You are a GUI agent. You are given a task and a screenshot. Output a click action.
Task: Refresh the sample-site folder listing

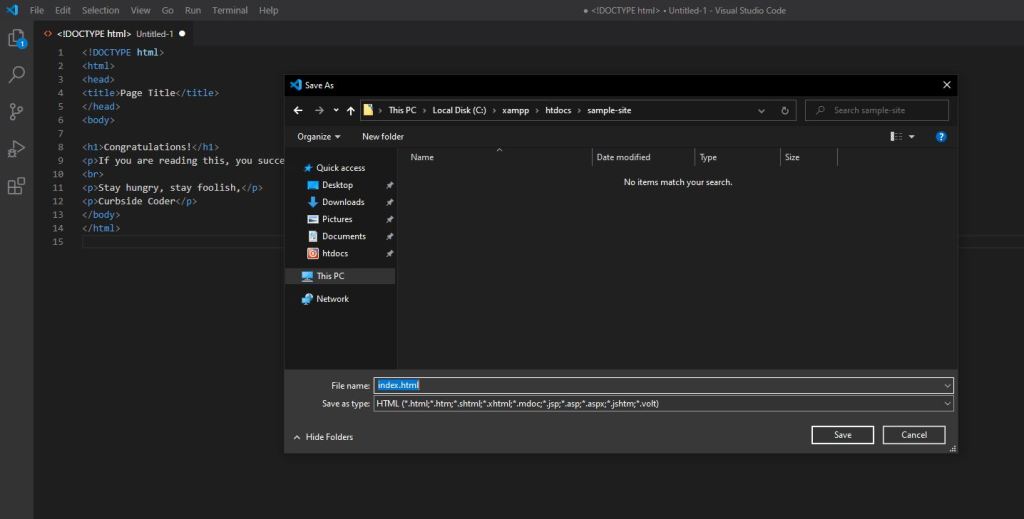(x=785, y=111)
